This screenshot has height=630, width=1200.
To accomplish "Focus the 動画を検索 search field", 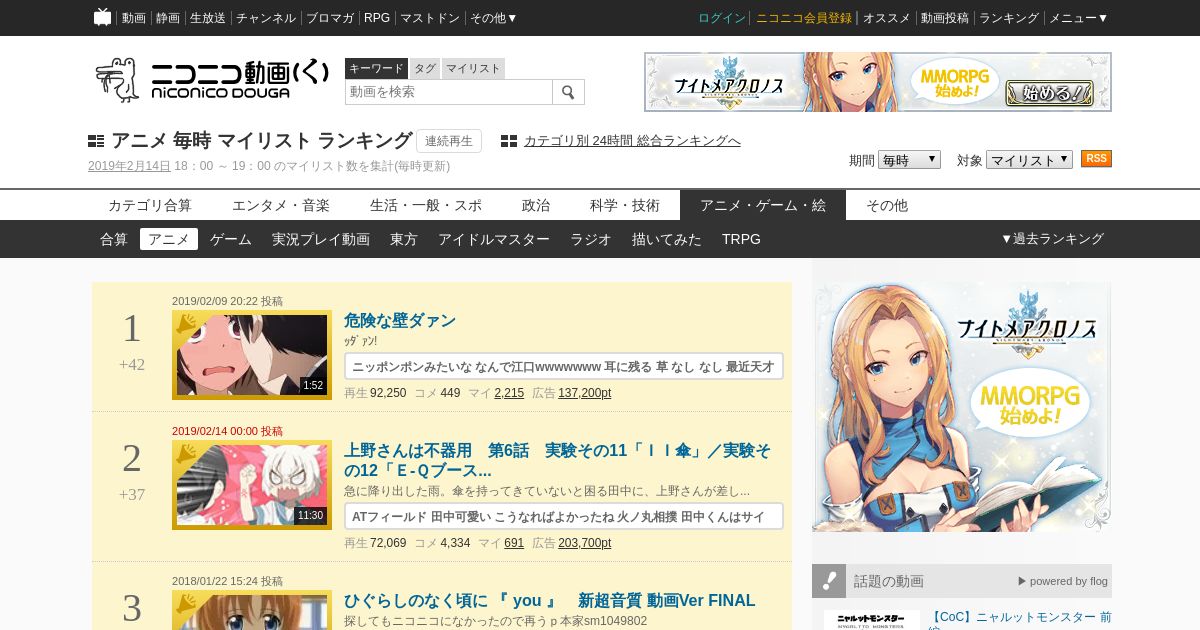I will pyautogui.click(x=449, y=92).
